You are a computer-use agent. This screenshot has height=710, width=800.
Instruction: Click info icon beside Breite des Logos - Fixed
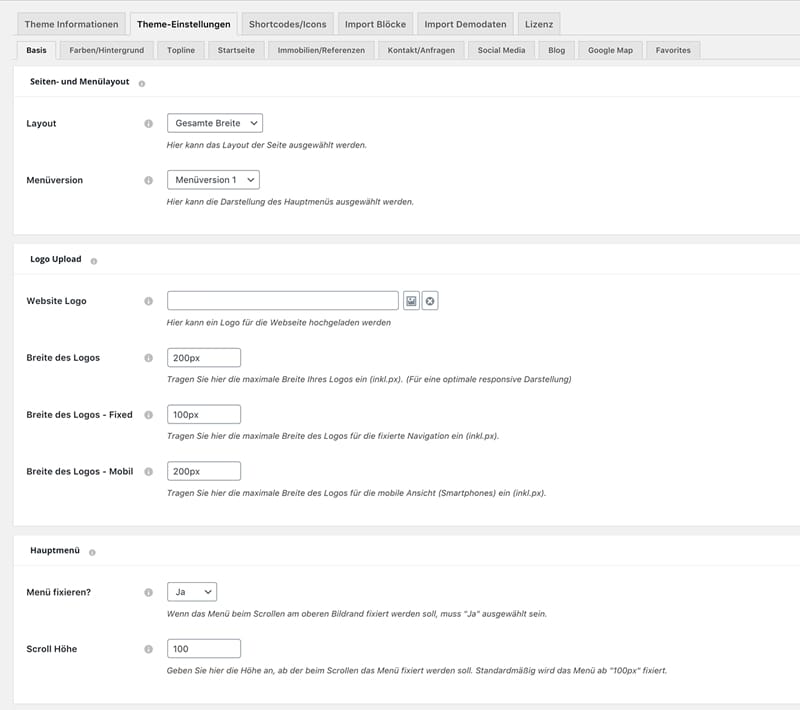click(x=148, y=415)
